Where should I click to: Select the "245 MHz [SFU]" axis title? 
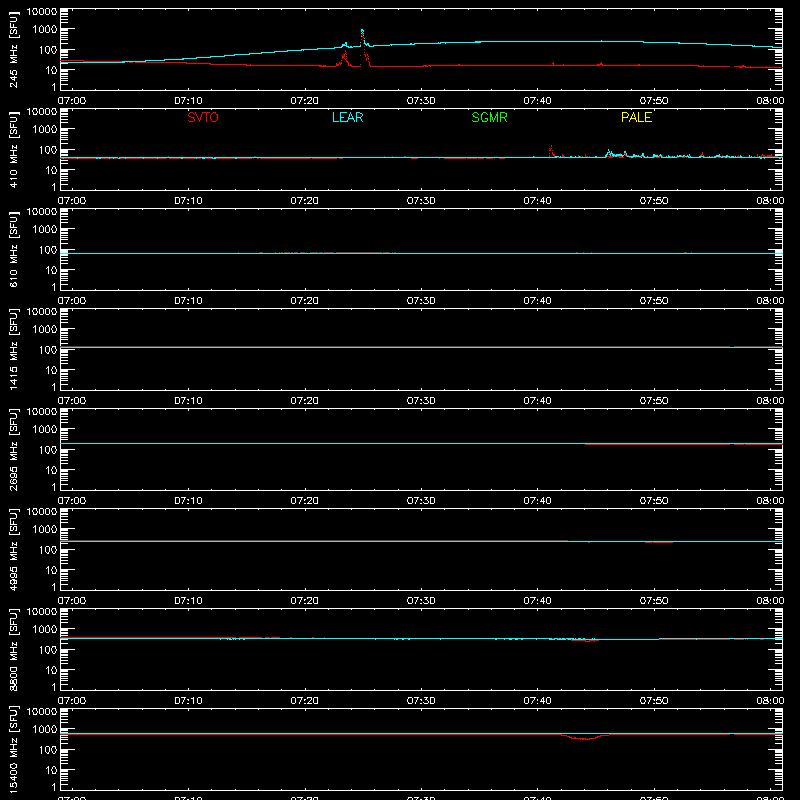pyautogui.click(x=13, y=49)
